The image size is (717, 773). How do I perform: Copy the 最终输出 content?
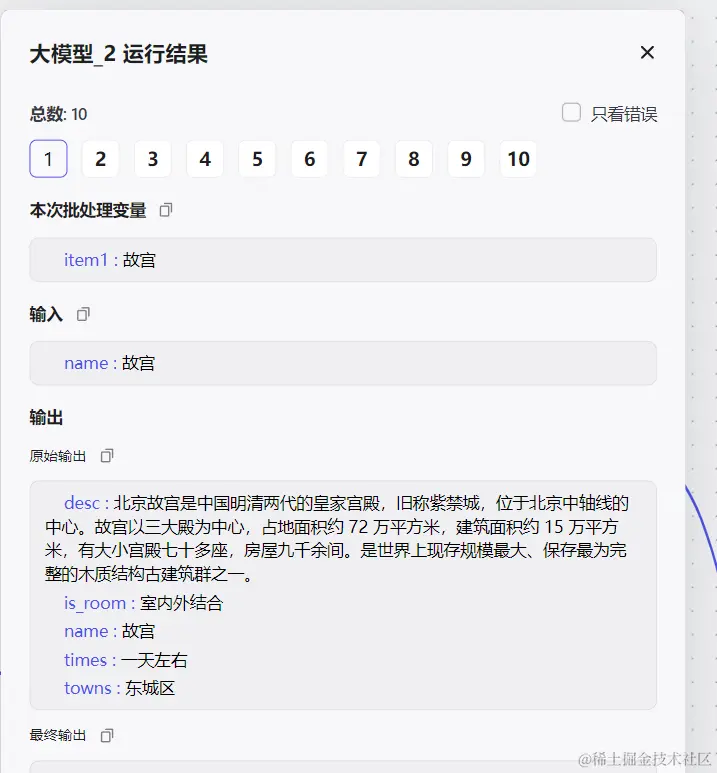107,736
